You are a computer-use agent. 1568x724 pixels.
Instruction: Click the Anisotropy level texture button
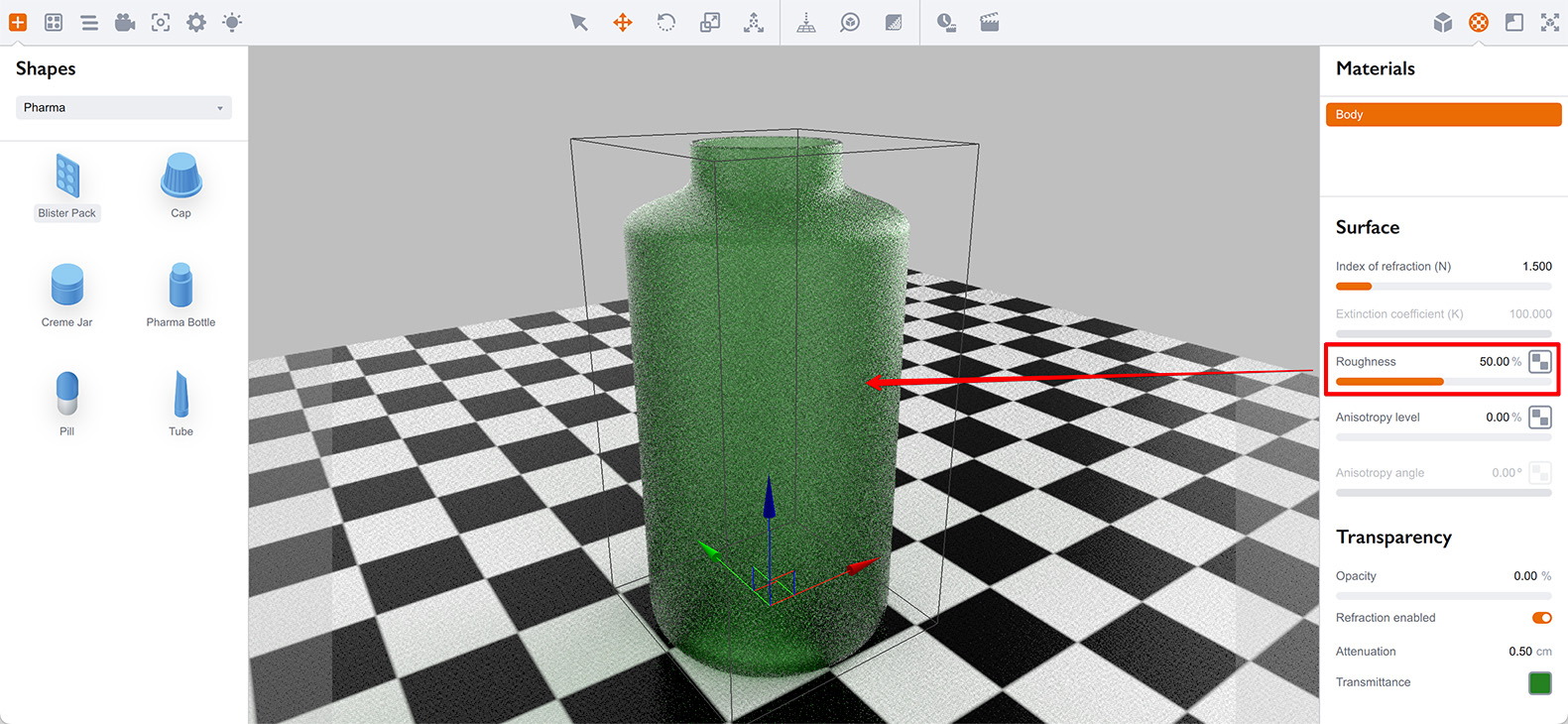(1540, 418)
